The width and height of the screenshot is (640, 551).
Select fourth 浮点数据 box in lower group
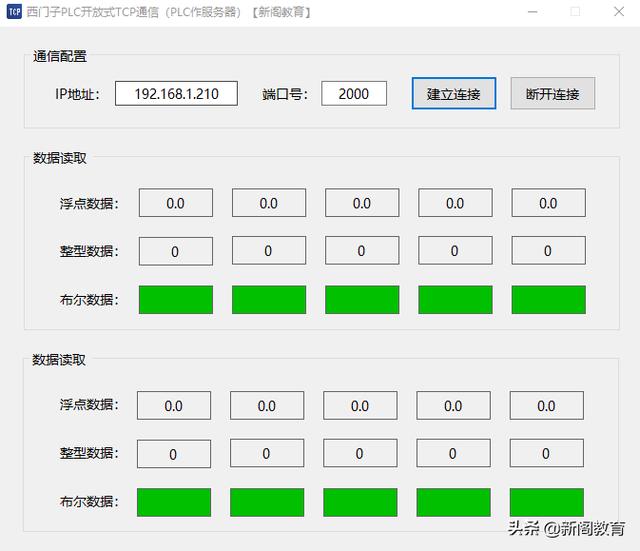[453, 406]
